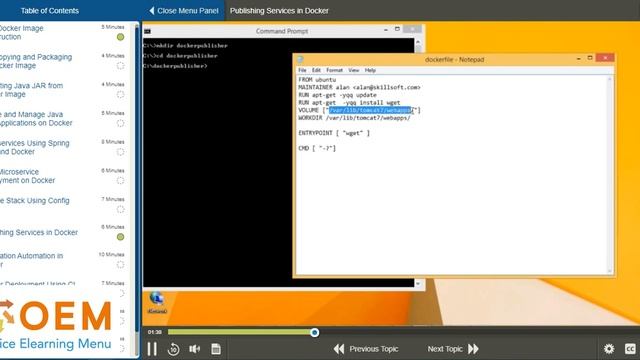Screen dimensions: 640x360
Task: Click completion circle for Publishing Services
Action: click(x=120, y=237)
